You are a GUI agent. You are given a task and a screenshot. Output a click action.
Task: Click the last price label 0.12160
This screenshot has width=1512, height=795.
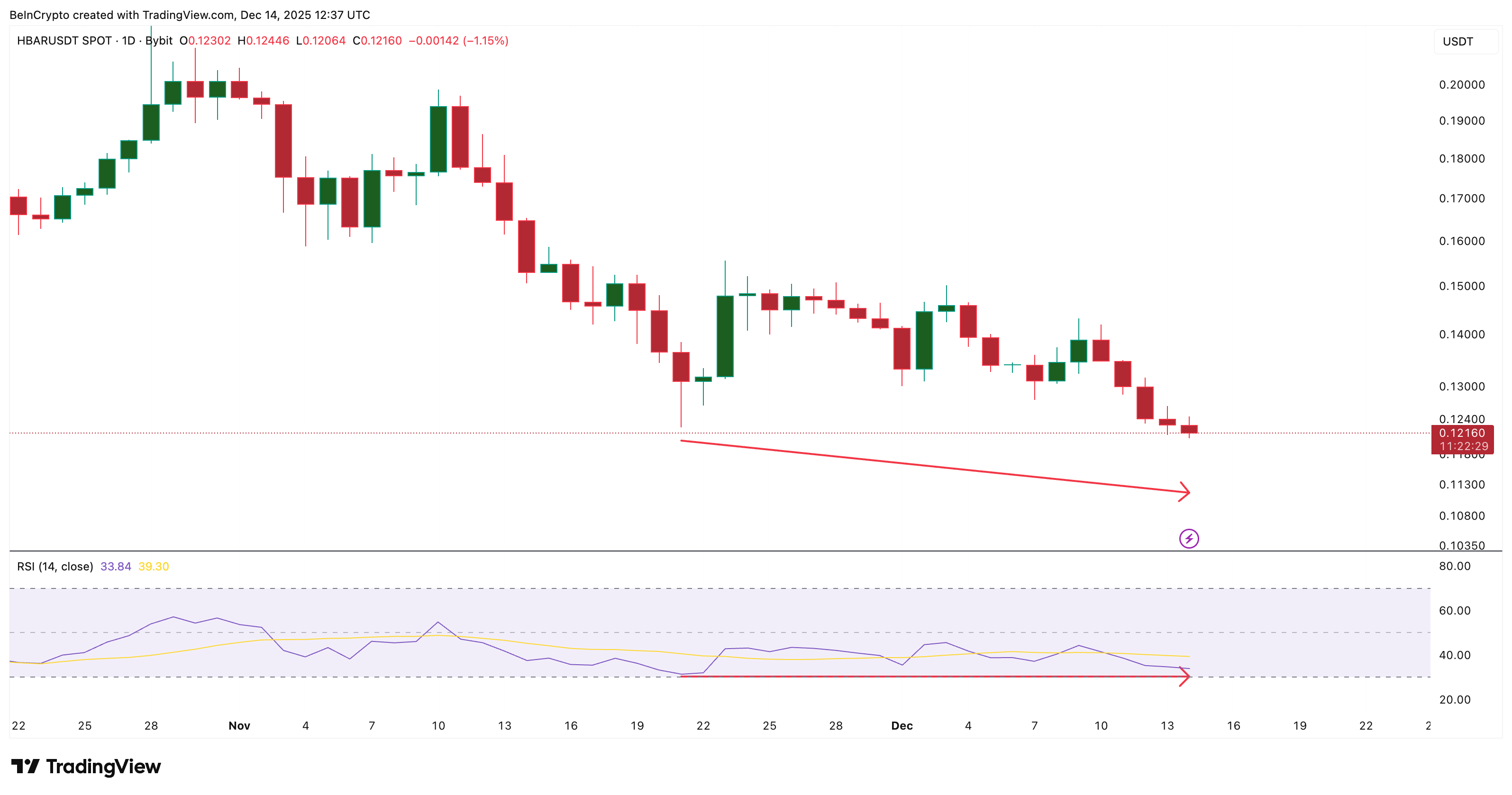click(1463, 433)
